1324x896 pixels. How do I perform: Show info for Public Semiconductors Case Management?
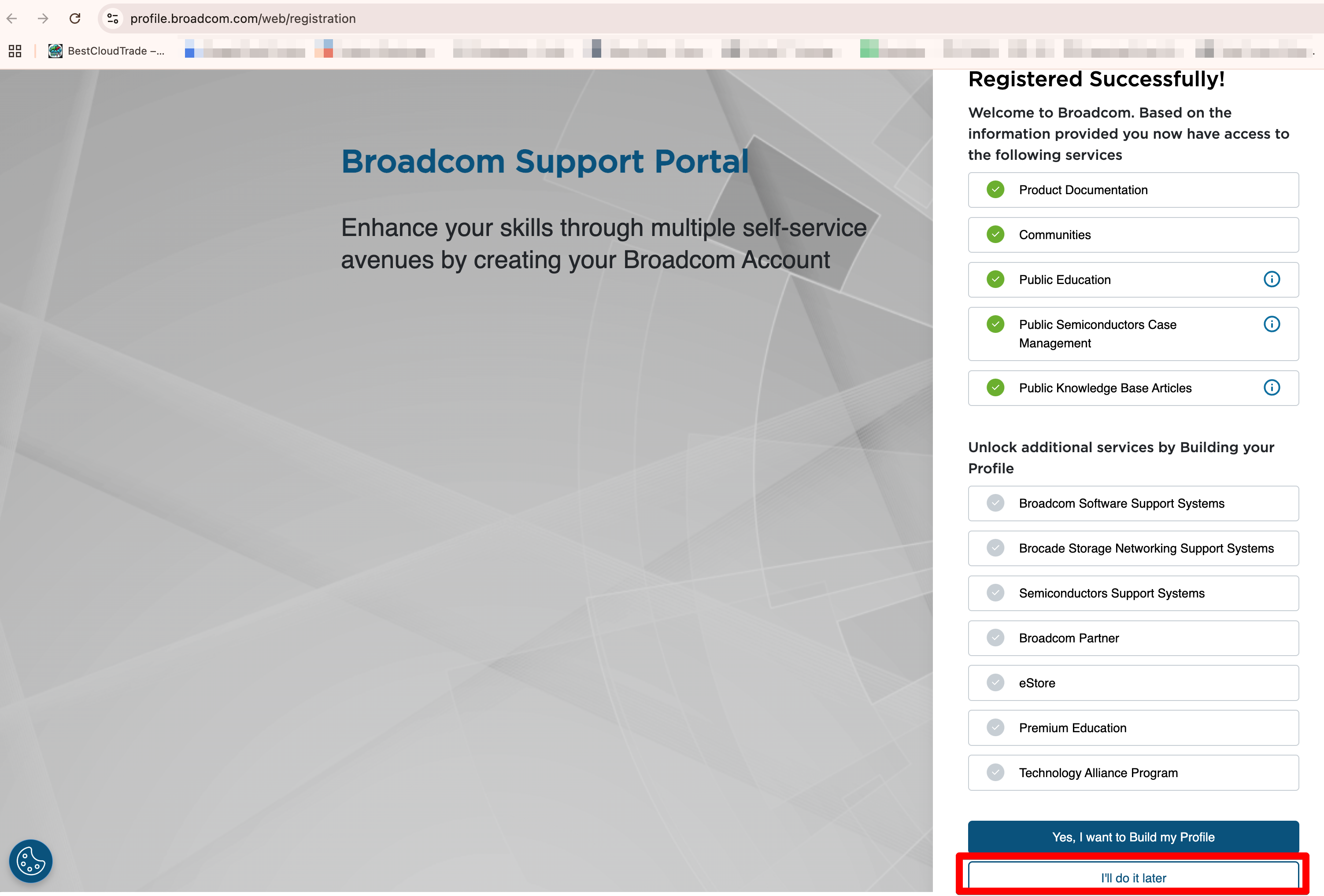click(1271, 324)
